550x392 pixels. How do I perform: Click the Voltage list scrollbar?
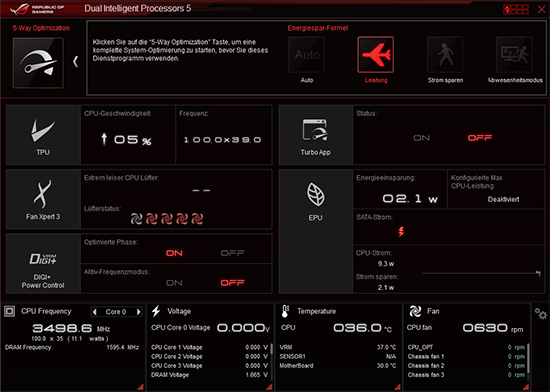tap(271, 348)
